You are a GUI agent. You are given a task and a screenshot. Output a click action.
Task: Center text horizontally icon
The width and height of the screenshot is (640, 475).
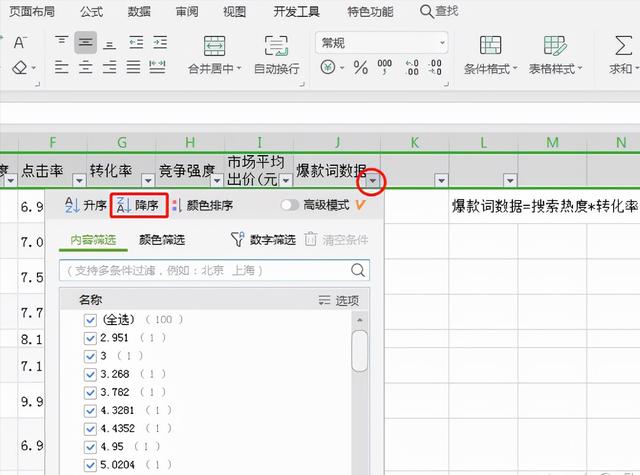[x=85, y=67]
